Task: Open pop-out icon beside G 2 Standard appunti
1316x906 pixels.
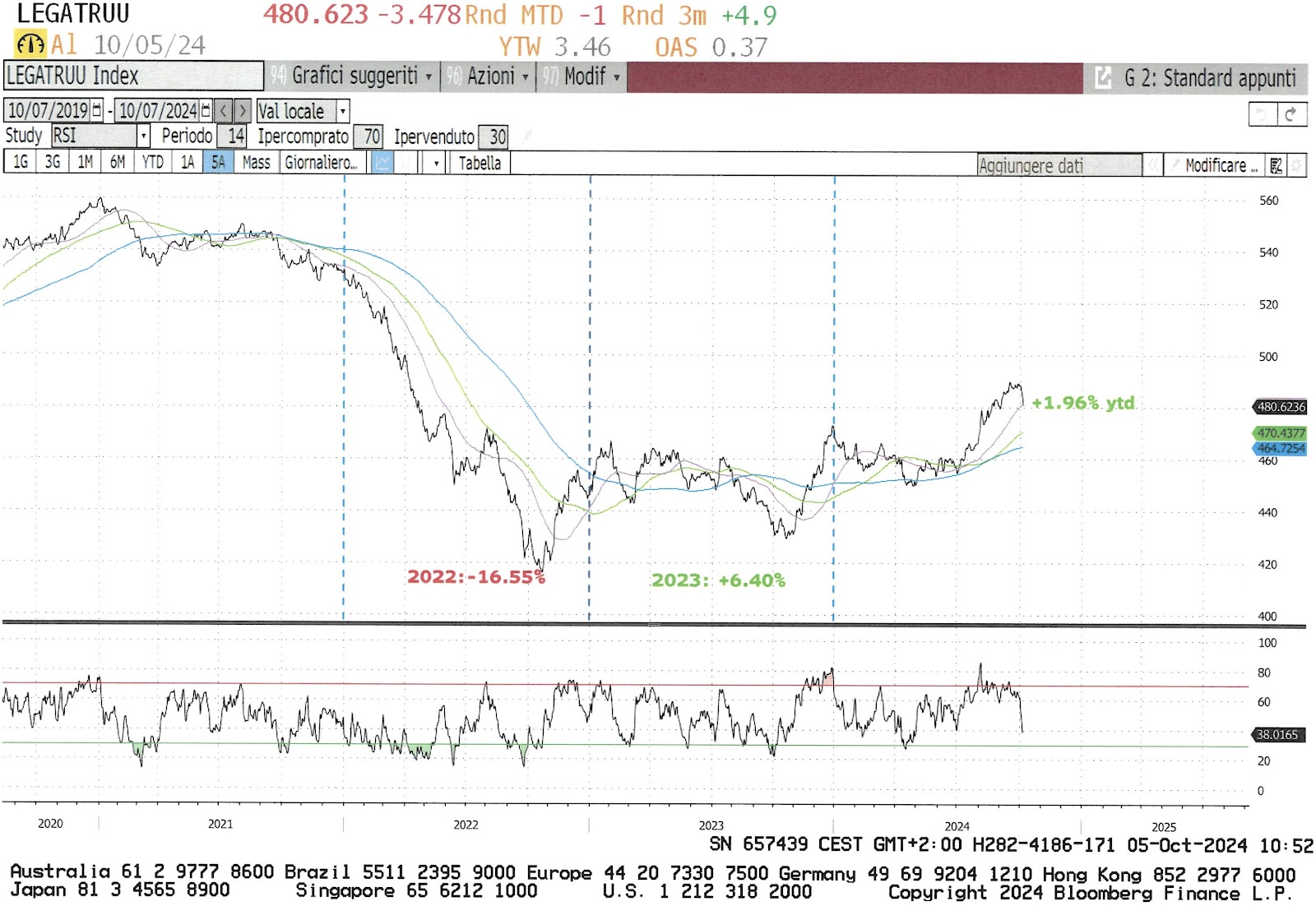Action: (1103, 78)
